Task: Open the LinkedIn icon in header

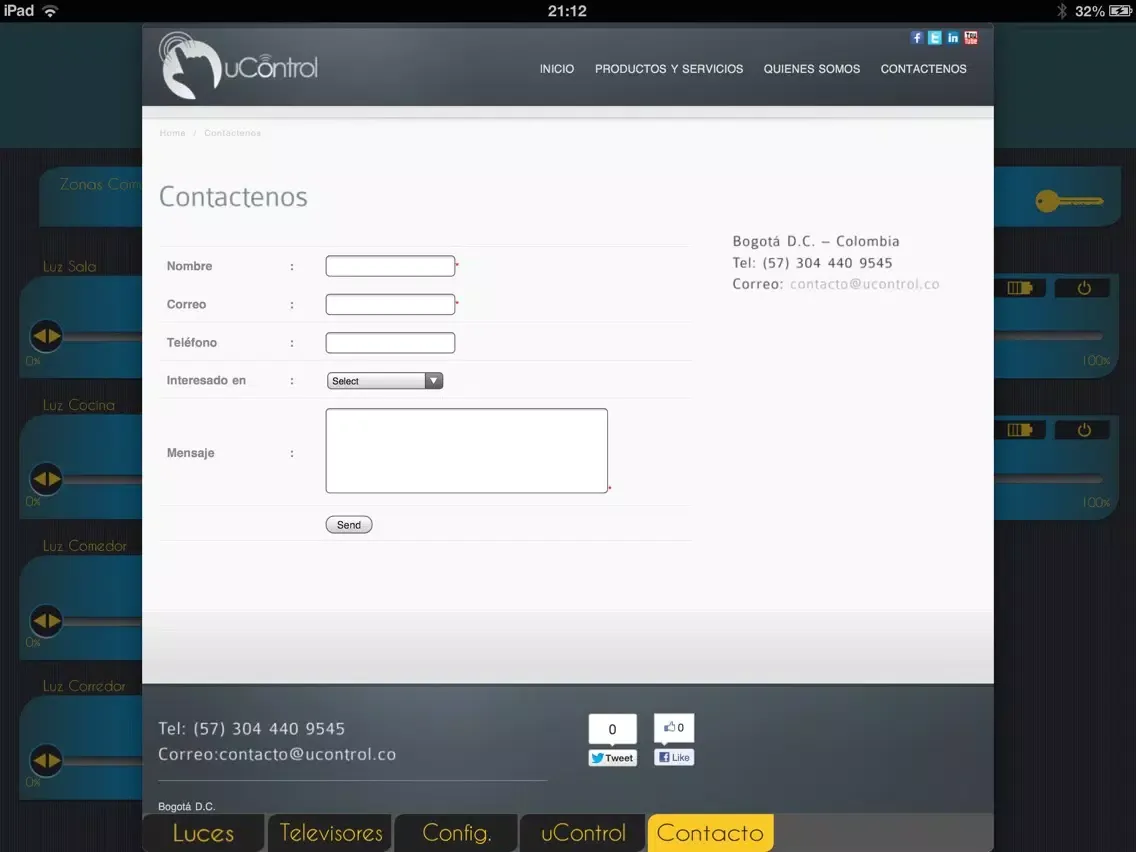Action: [x=952, y=38]
